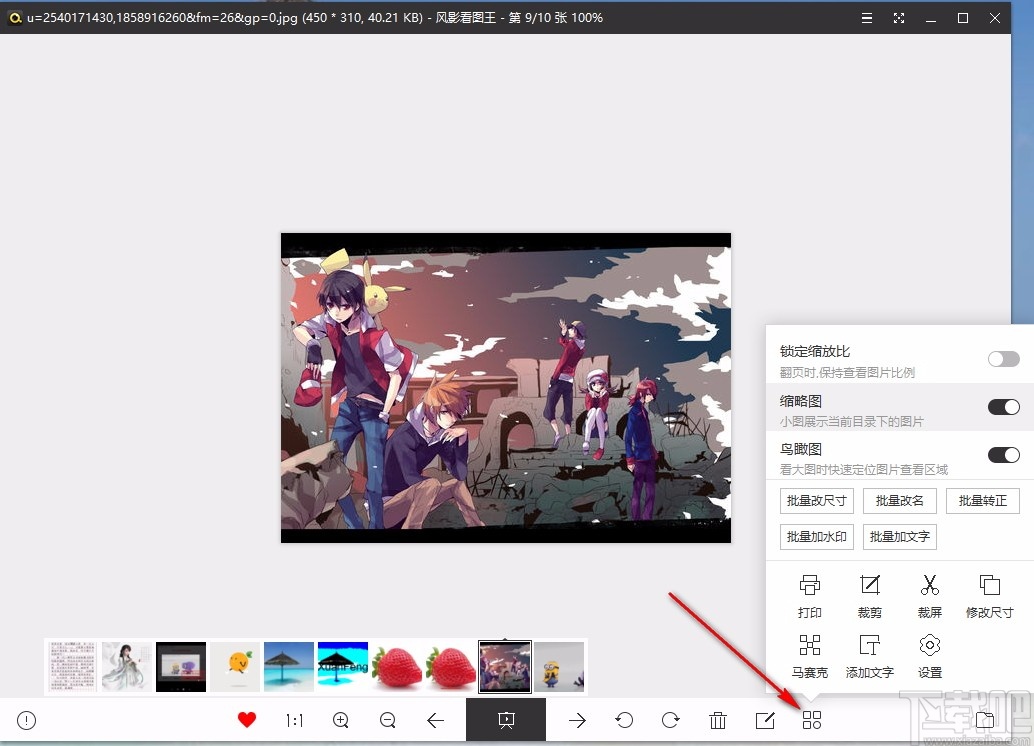1034x746 pixels.
Task: Click the 批量加水印 batch watermark button
Action: pos(816,537)
